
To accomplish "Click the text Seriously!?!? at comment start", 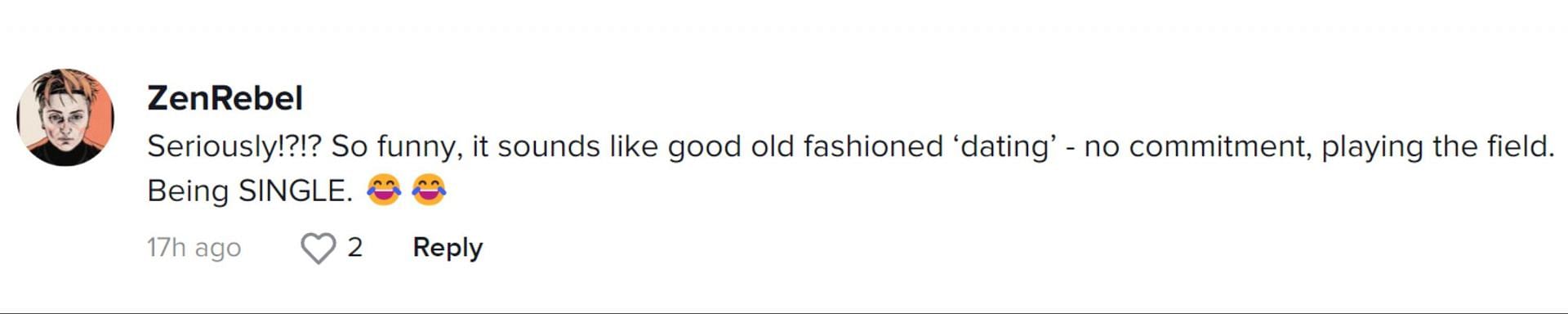I will coord(235,146).
